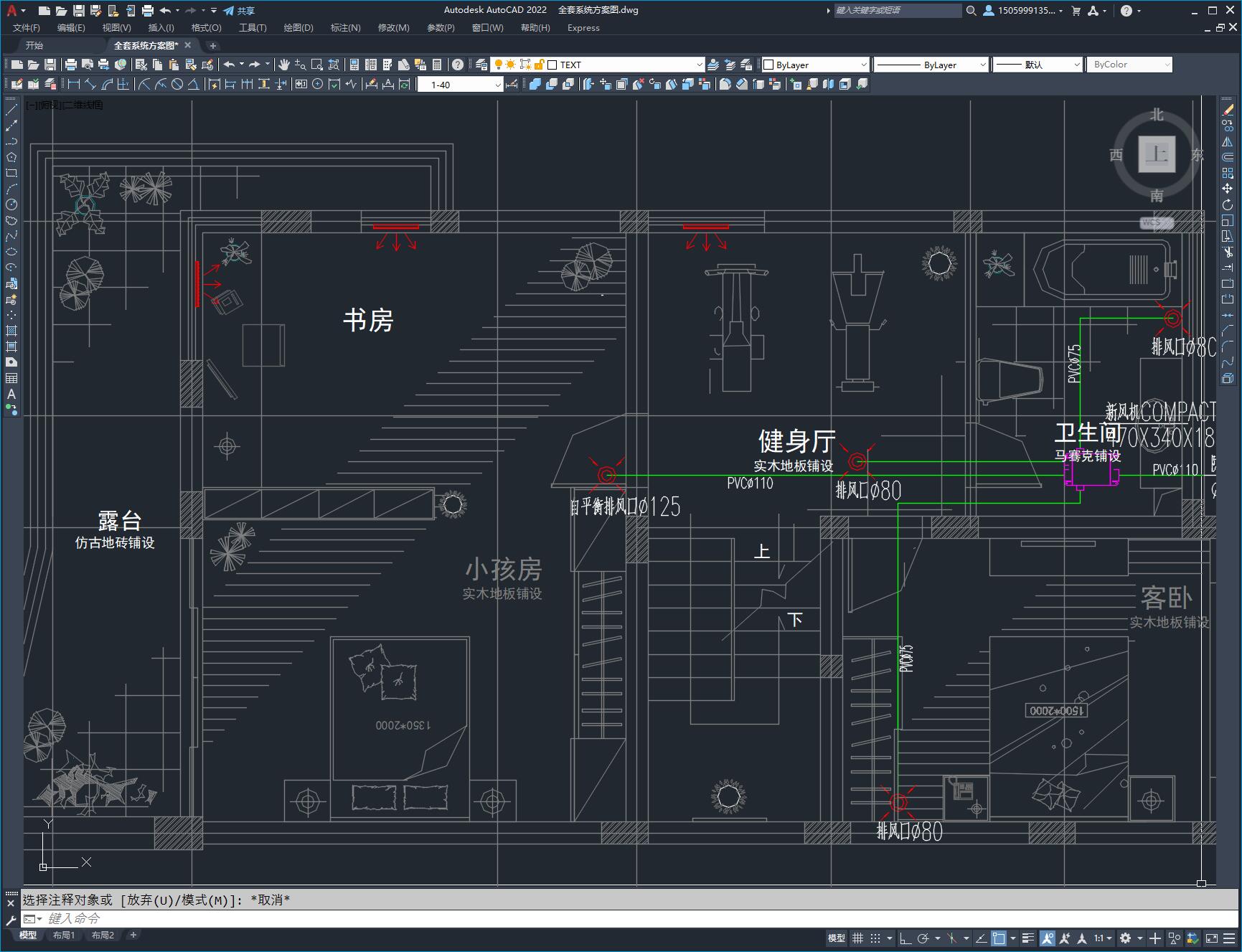Select the Circle tool in the draw toolbar

(11, 204)
